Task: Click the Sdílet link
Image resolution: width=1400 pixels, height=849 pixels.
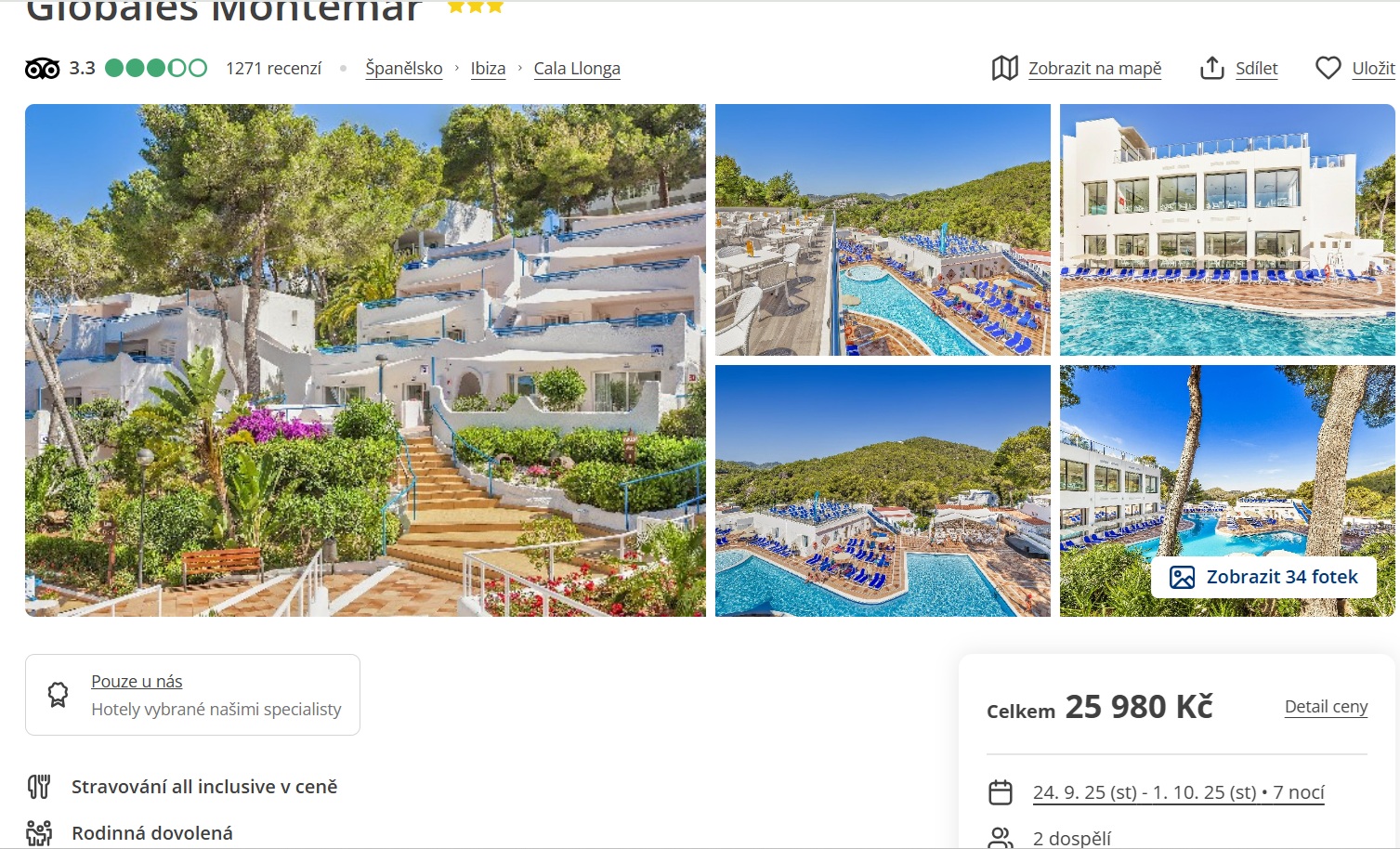Action: point(1257,69)
